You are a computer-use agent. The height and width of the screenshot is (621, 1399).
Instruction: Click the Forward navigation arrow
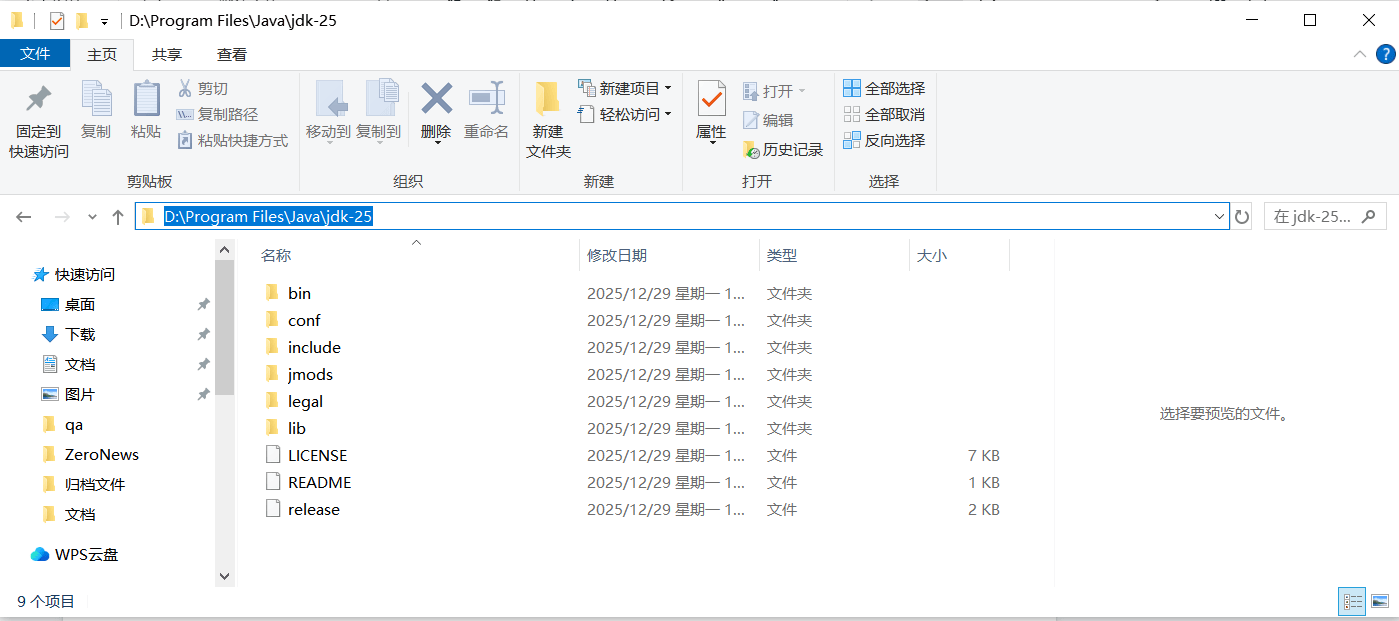point(61,216)
